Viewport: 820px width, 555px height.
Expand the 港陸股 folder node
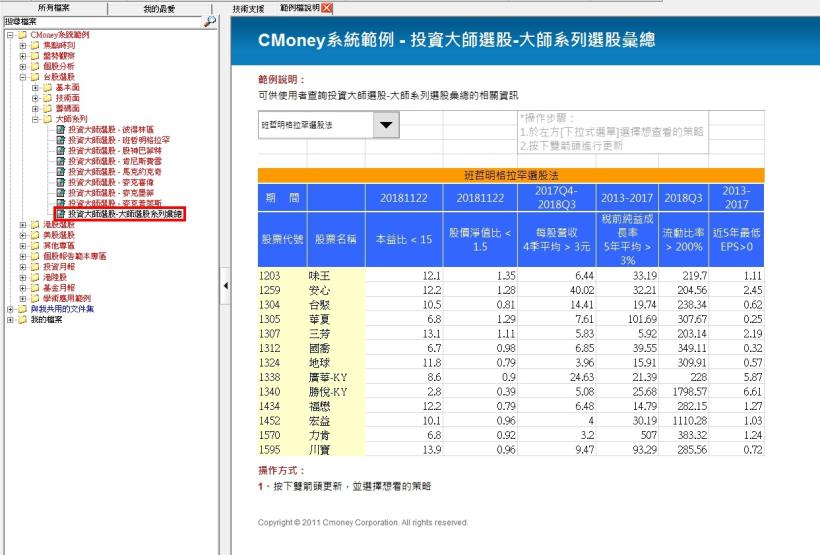22,277
